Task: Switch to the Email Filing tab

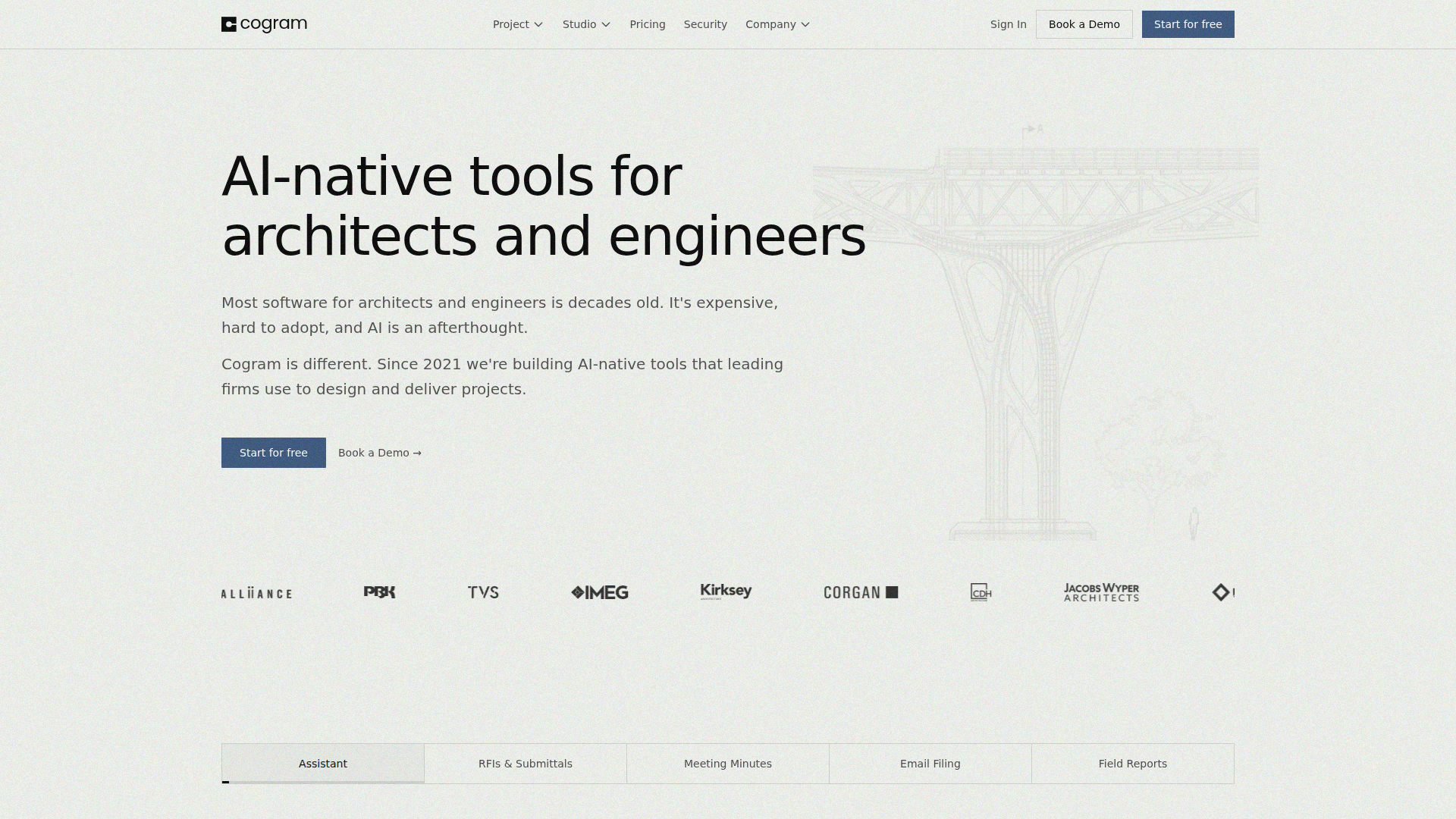Action: tap(930, 764)
